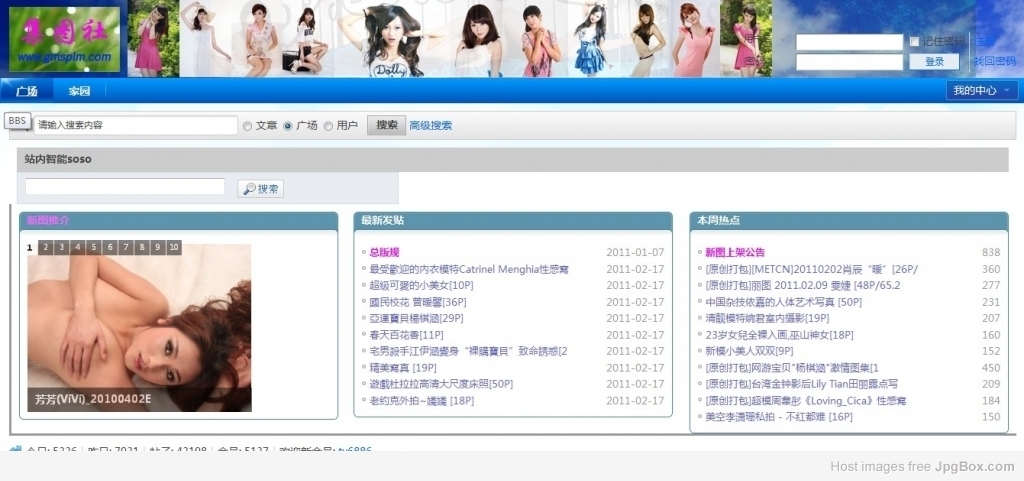
Task: Jump to slide 5 in the slideshow
Action: pyautogui.click(x=94, y=247)
